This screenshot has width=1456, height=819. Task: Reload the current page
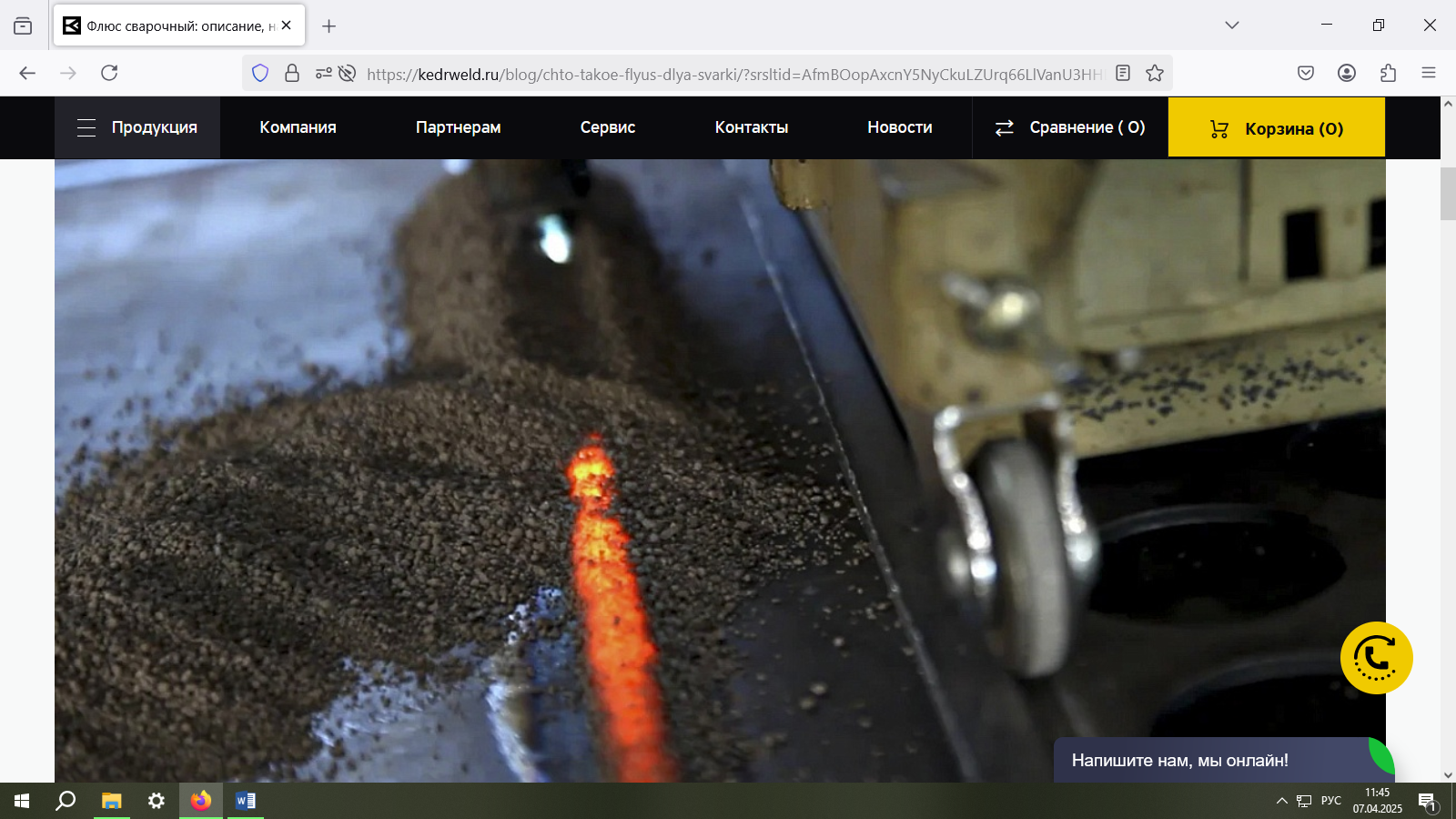click(109, 73)
